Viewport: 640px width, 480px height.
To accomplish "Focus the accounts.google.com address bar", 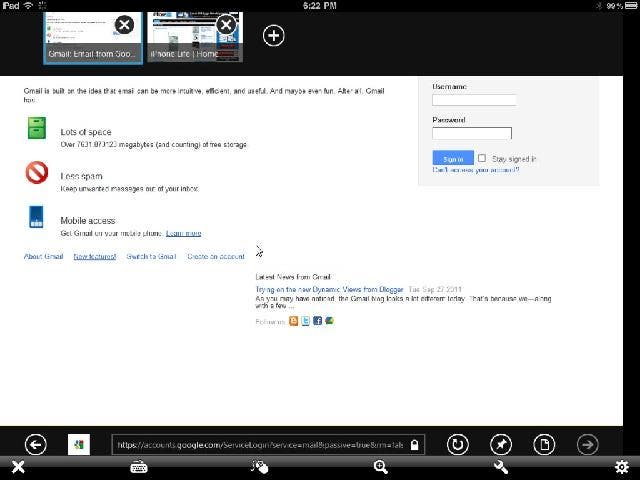I will coord(268,444).
